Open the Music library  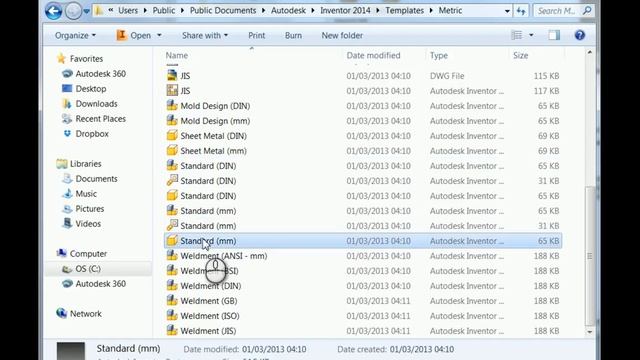pos(86,194)
